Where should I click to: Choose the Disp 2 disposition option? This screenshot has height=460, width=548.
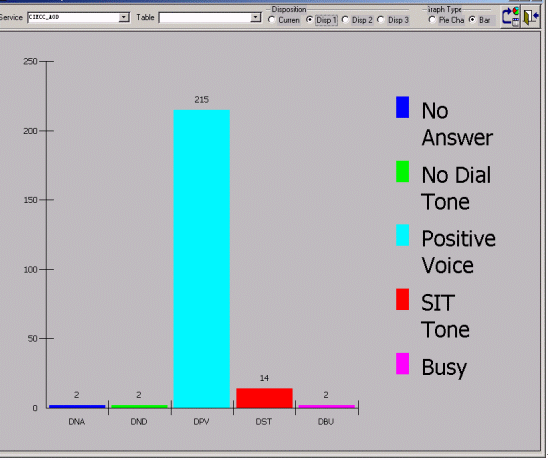(x=345, y=20)
